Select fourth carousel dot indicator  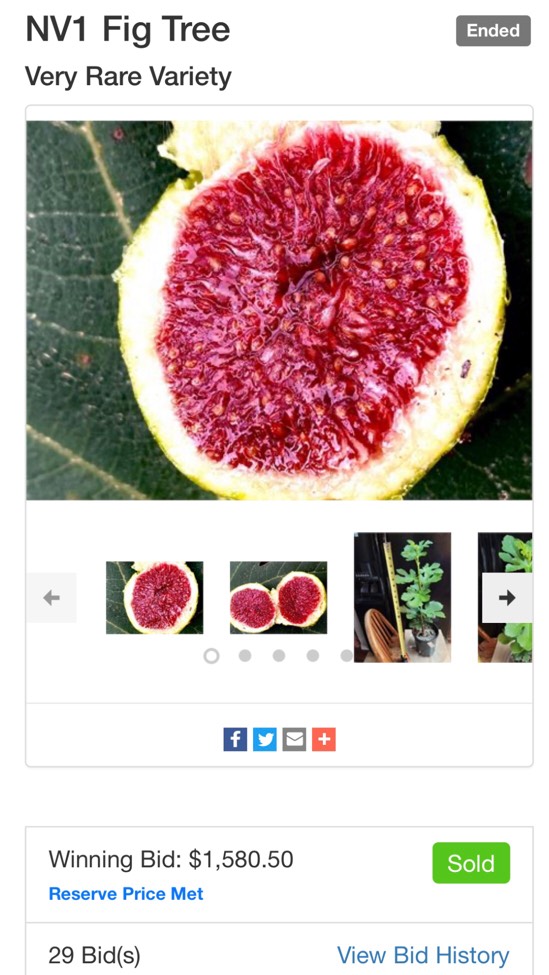tap(313, 655)
